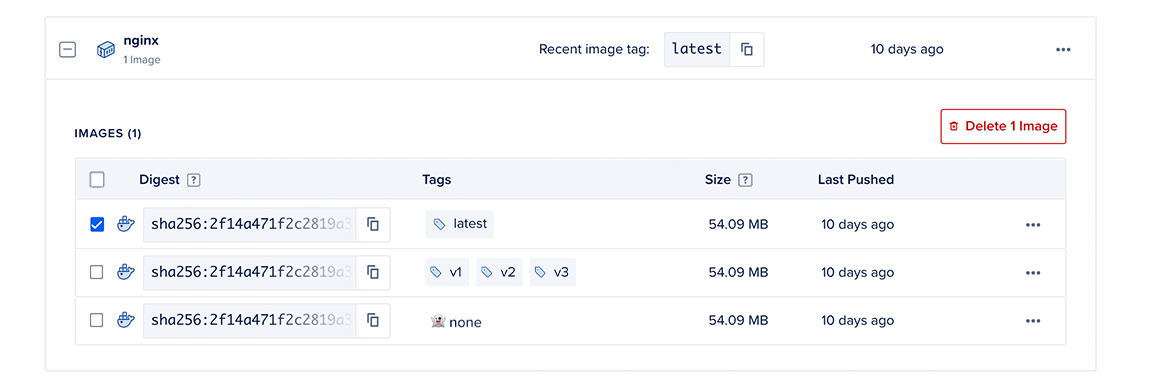
Task: Click the nginx repository container icon
Action: click(x=106, y=50)
